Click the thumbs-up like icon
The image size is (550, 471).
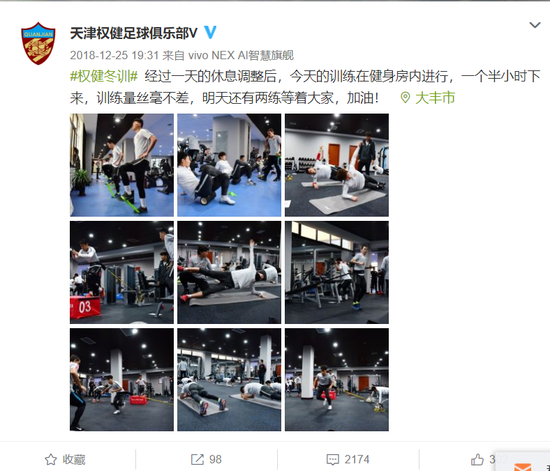[x=477, y=459]
